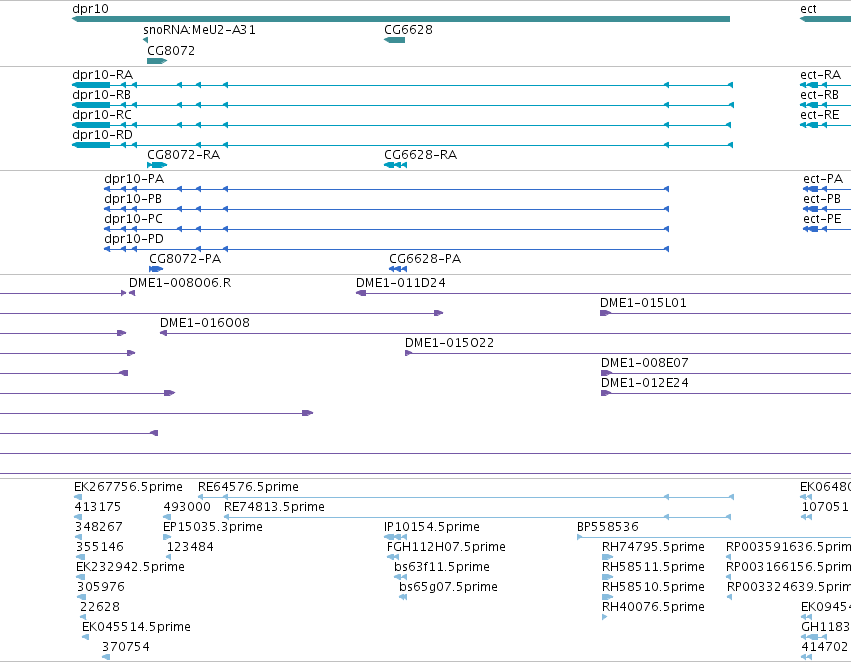Select EST 107051

806,518
